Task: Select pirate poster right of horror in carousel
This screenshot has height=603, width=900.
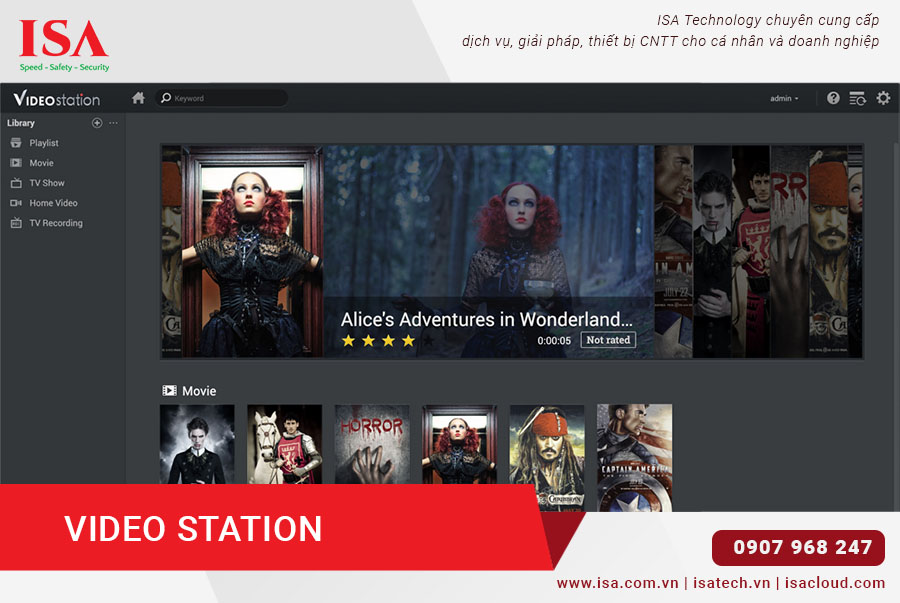Action: point(828,251)
